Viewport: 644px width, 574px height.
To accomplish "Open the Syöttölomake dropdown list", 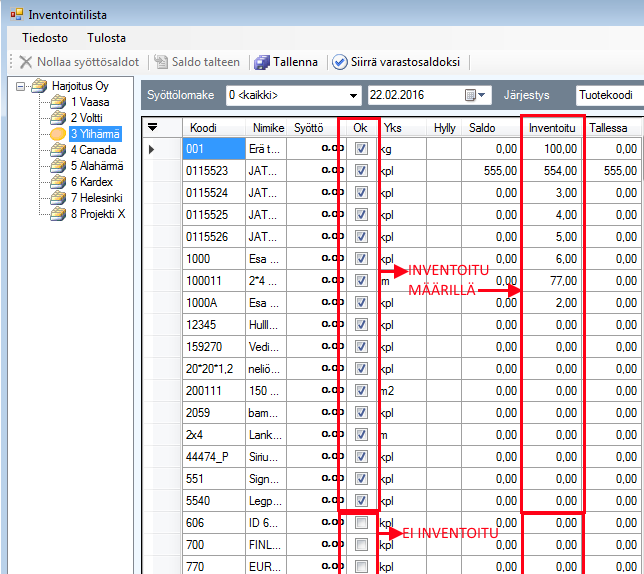I will 354,95.
